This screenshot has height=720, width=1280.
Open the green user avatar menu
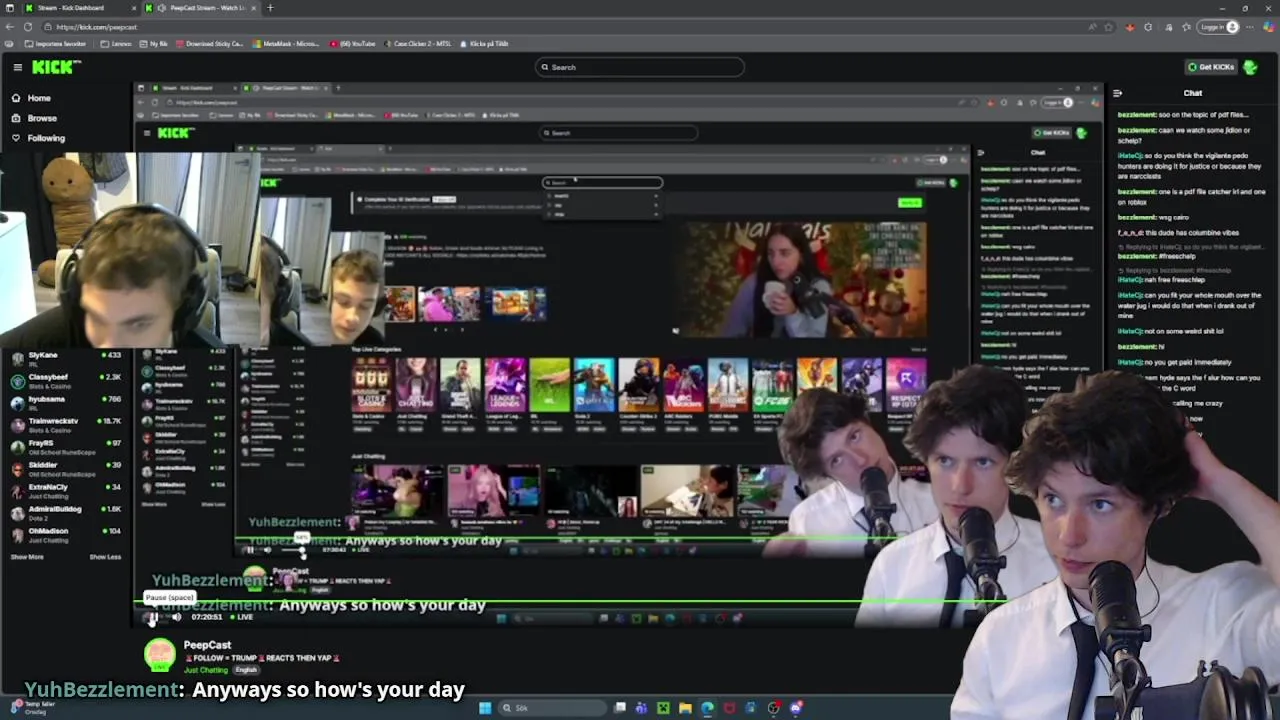coord(1250,67)
